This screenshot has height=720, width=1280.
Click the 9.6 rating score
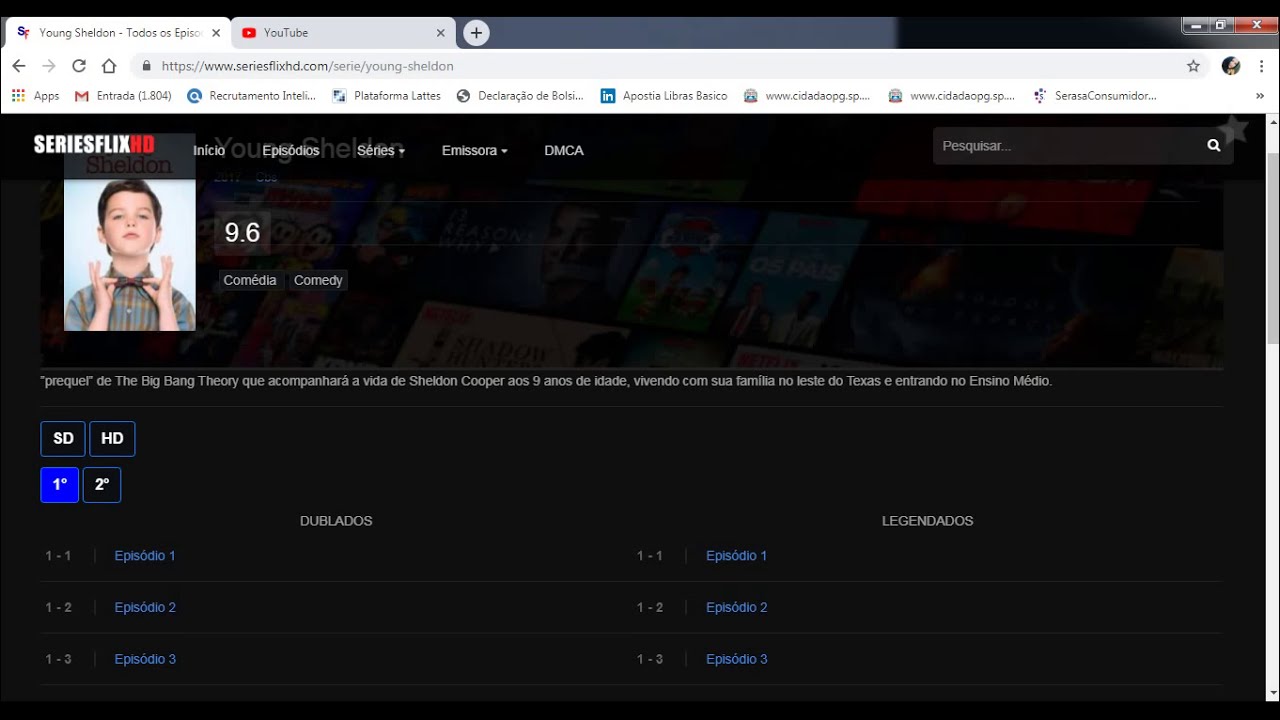(x=242, y=233)
